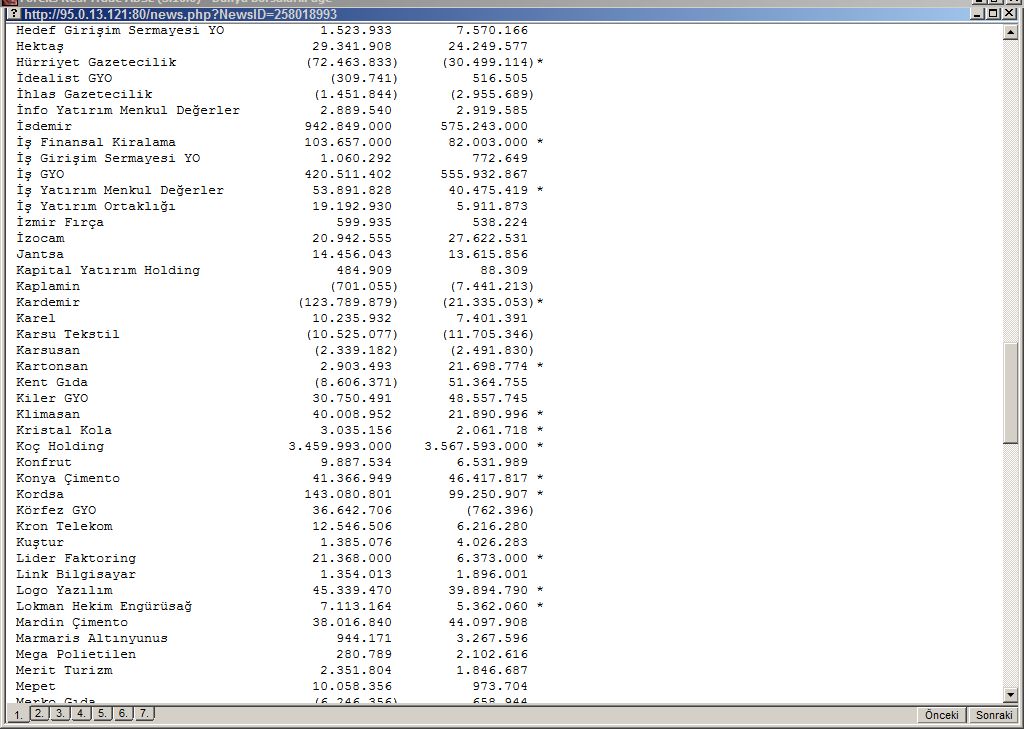Click the İzocam row label
The image size is (1024, 729).
click(x=40, y=238)
